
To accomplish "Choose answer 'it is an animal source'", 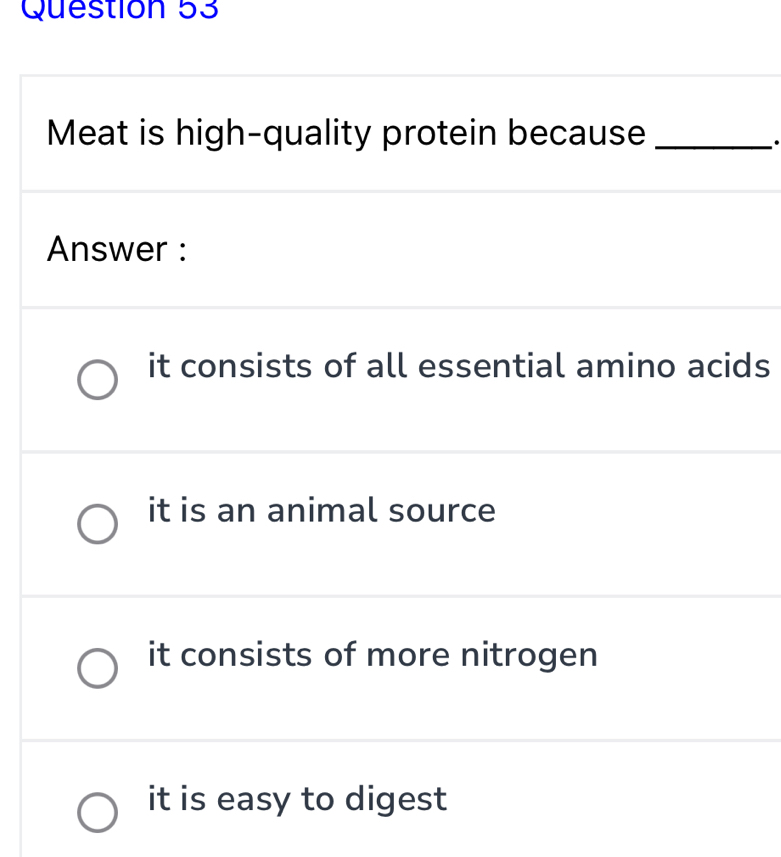I will point(321,510).
